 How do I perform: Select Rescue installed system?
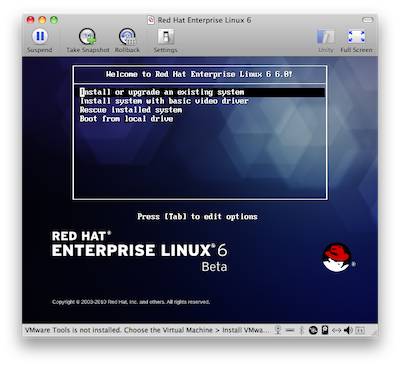tap(131, 110)
